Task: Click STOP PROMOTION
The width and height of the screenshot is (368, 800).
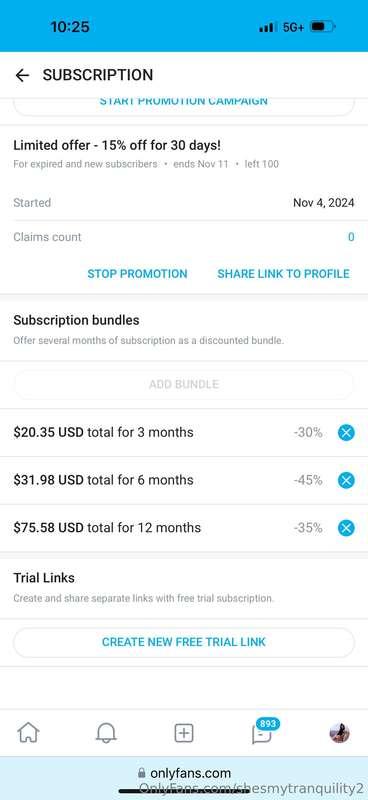Action: [x=137, y=273]
